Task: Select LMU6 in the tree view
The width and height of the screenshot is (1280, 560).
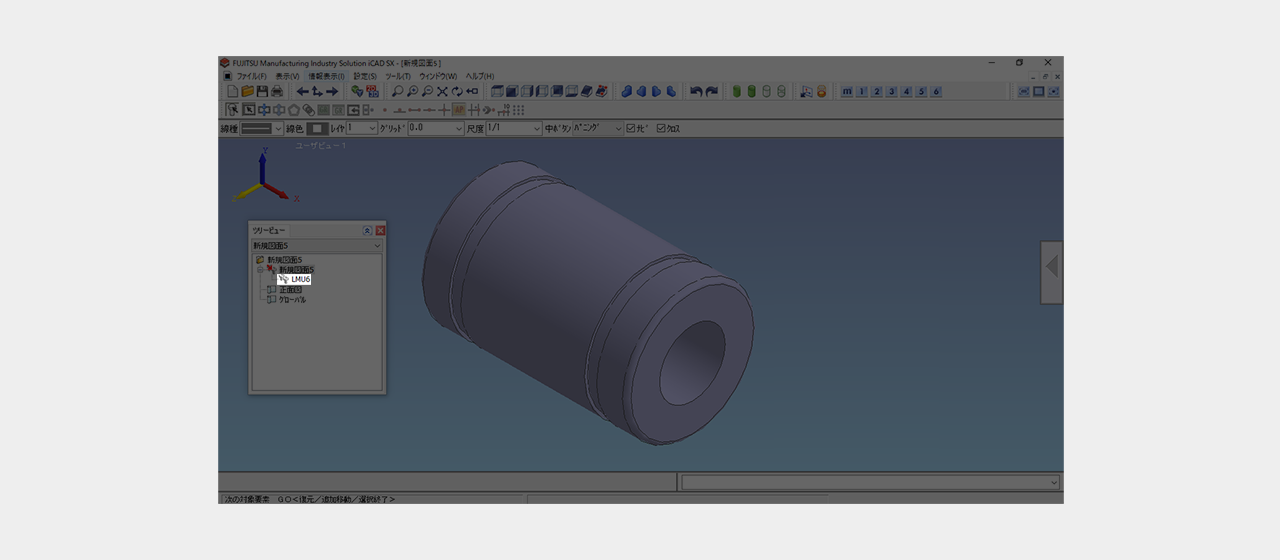Action: (x=300, y=279)
